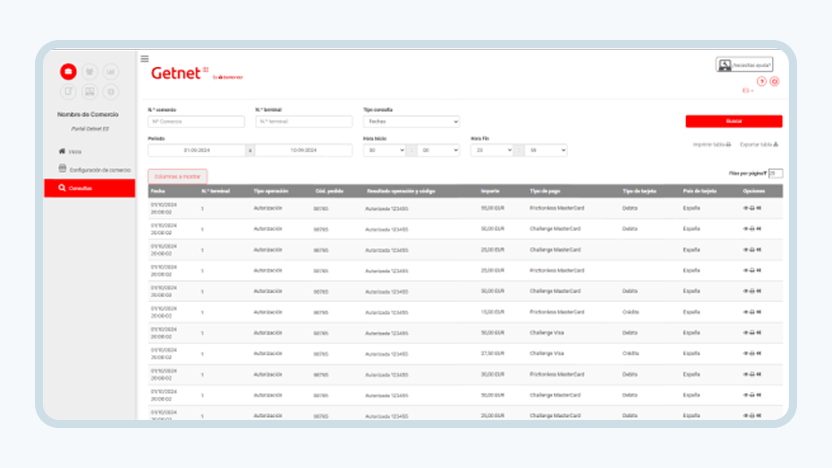Click the Importe column header

[490, 191]
